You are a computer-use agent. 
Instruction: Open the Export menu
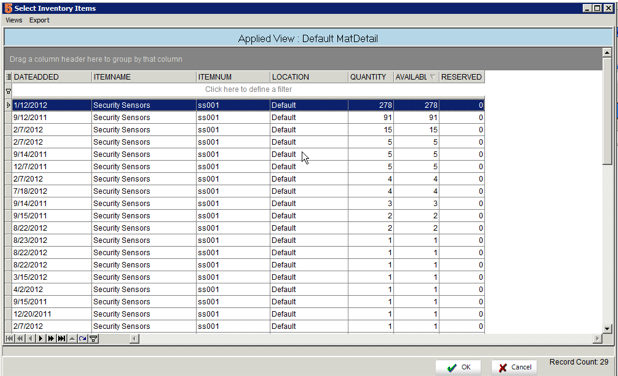pyautogui.click(x=39, y=20)
